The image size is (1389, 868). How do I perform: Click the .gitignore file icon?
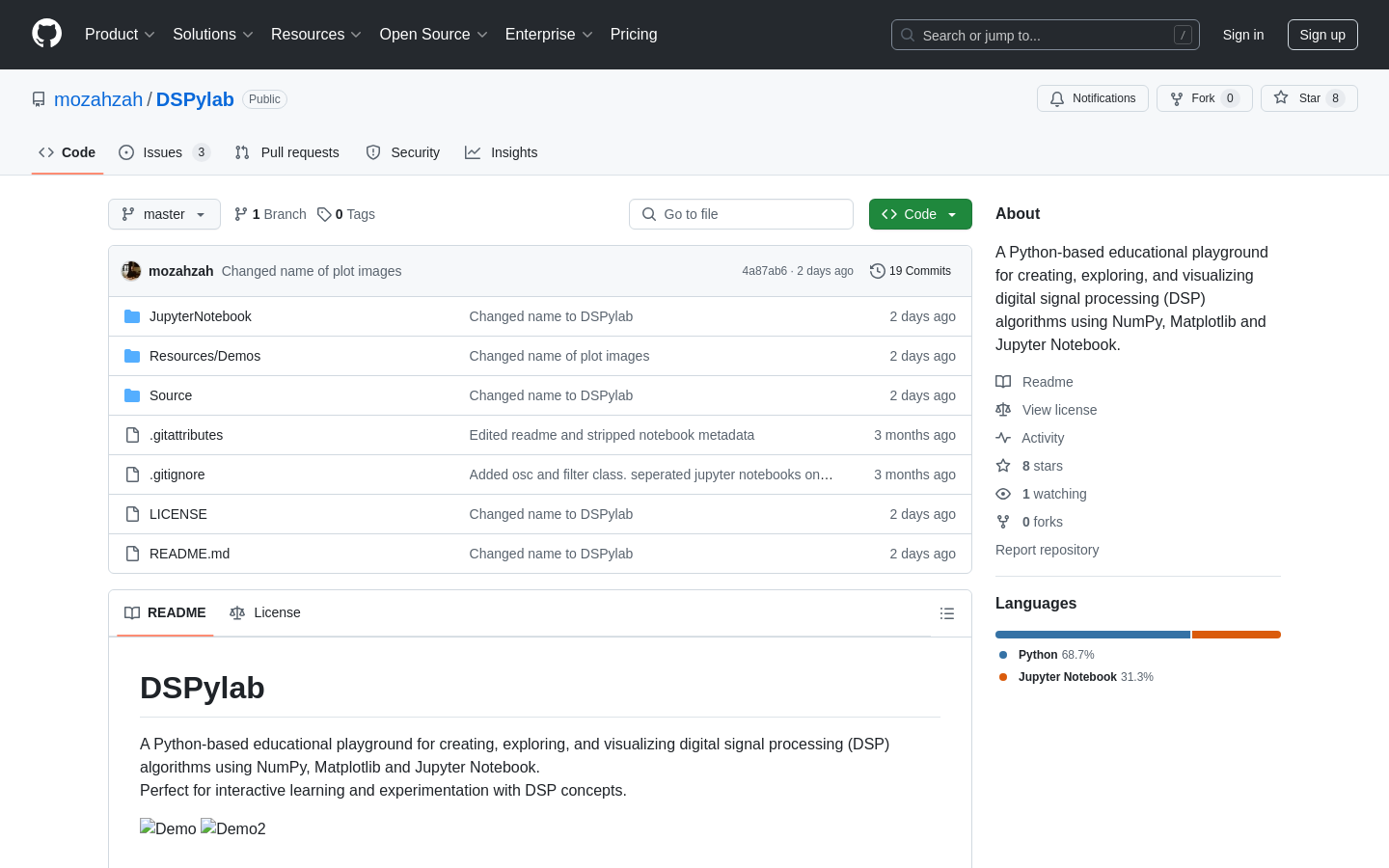point(132,475)
